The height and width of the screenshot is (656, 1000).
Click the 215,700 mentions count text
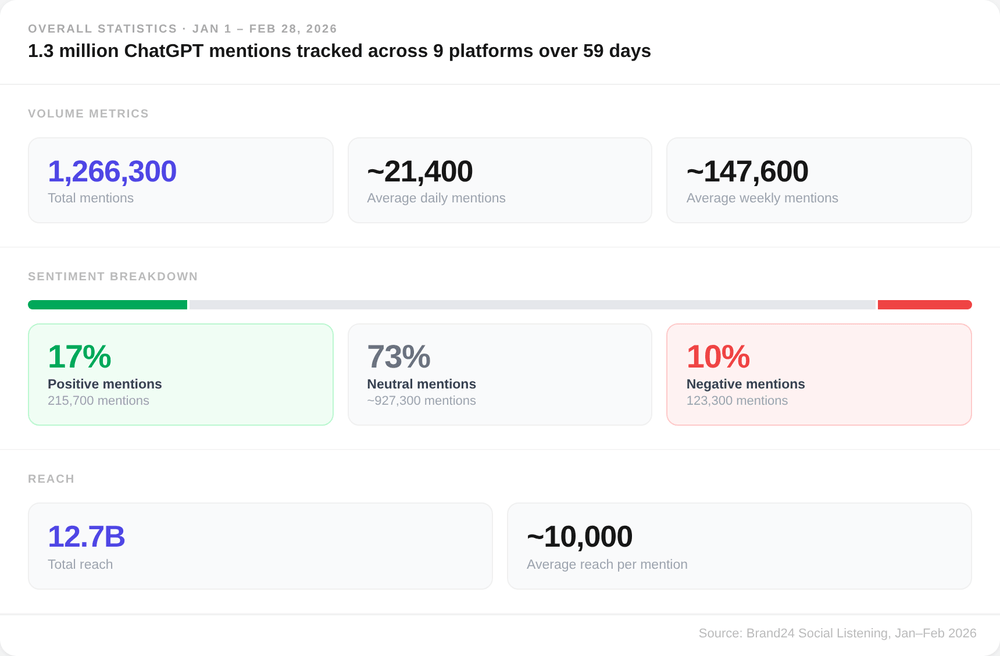(x=98, y=401)
